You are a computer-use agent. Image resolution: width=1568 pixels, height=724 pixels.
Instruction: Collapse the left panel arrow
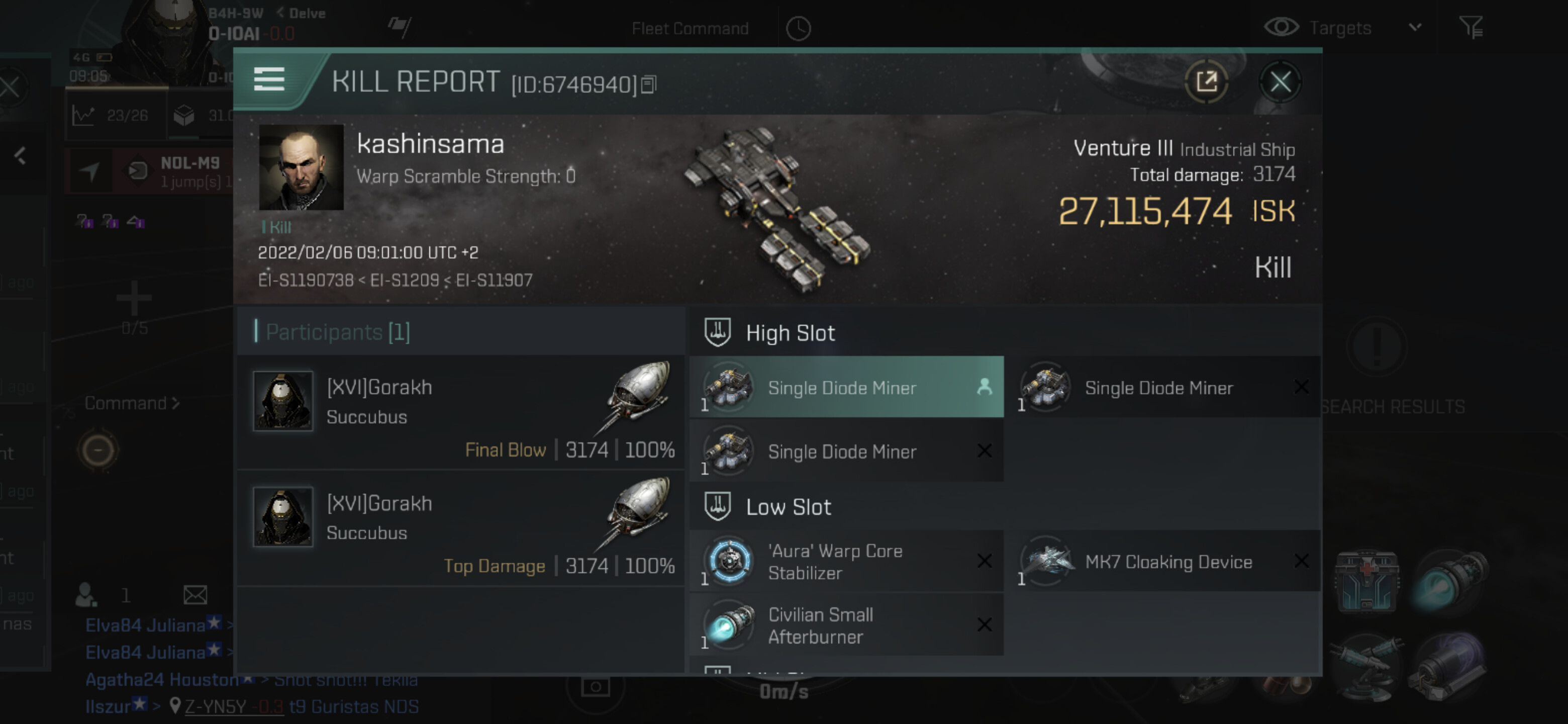20,156
